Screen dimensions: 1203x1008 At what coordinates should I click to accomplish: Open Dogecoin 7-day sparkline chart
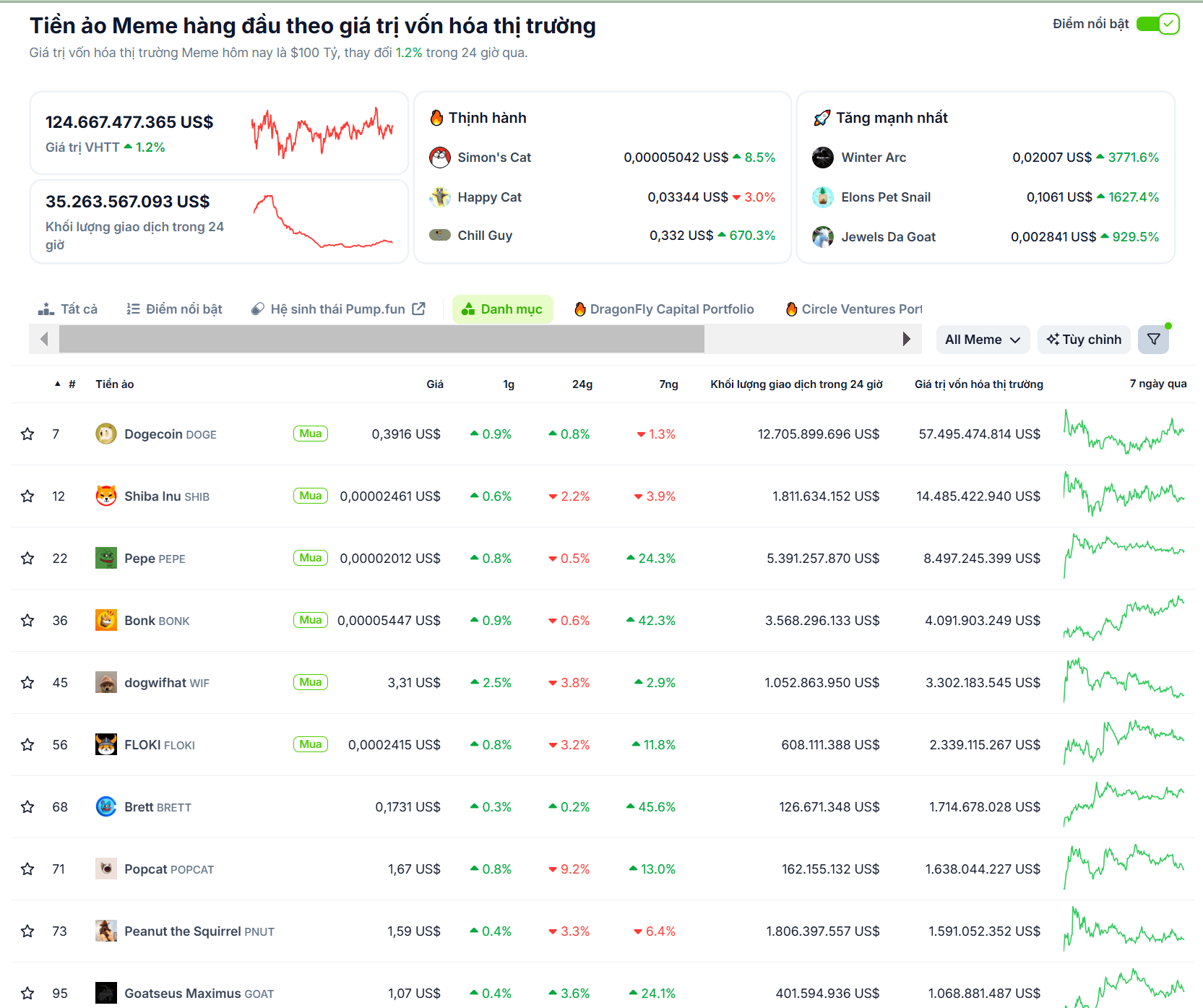tap(1124, 434)
